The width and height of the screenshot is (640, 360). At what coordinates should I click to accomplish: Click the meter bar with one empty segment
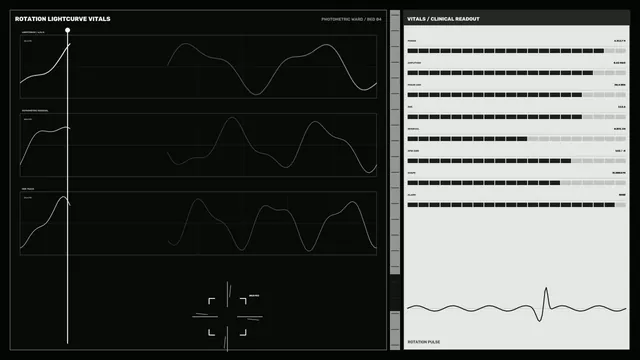pos(516,205)
